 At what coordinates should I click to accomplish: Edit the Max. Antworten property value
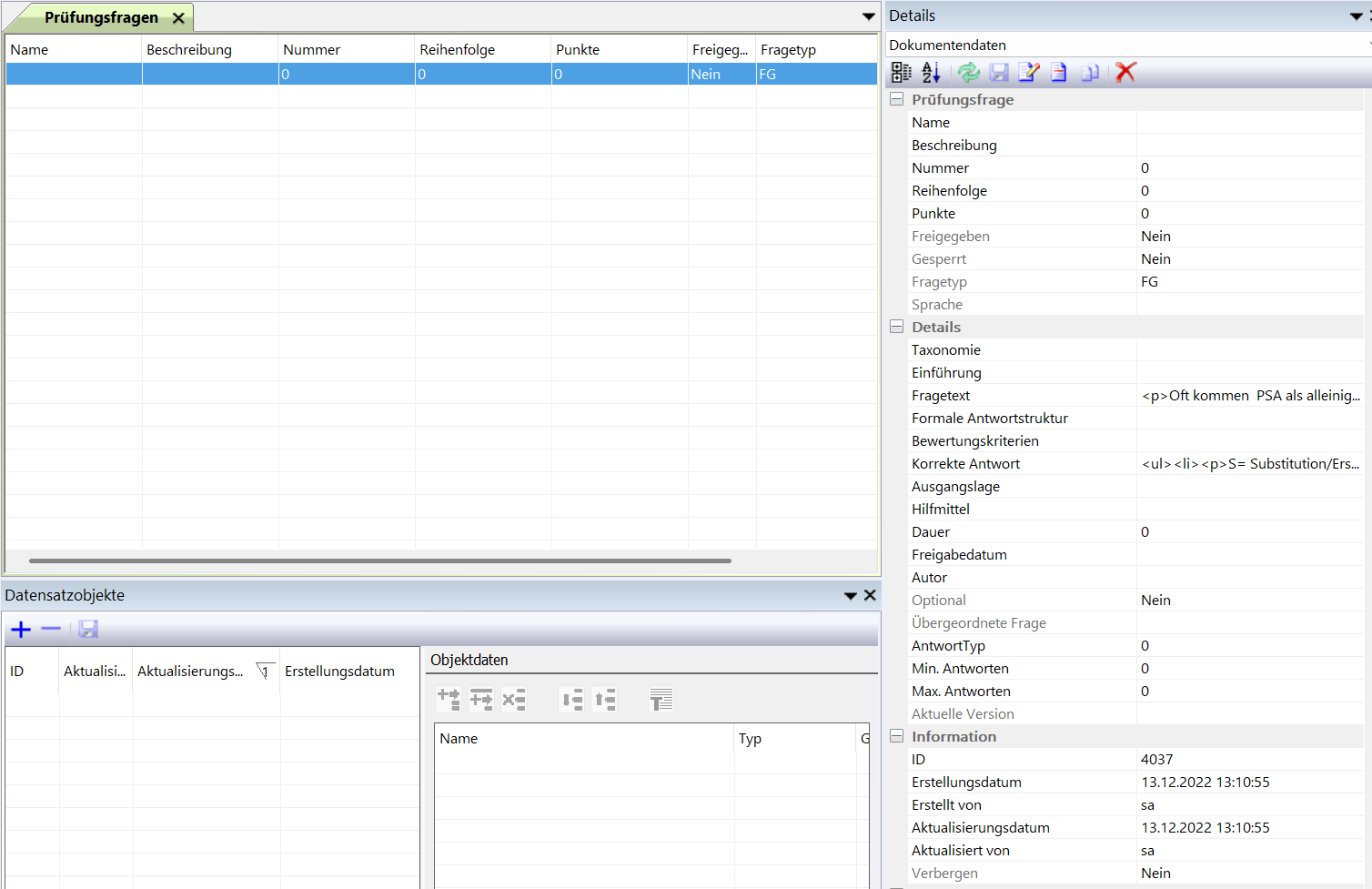pyautogui.click(x=1250, y=692)
